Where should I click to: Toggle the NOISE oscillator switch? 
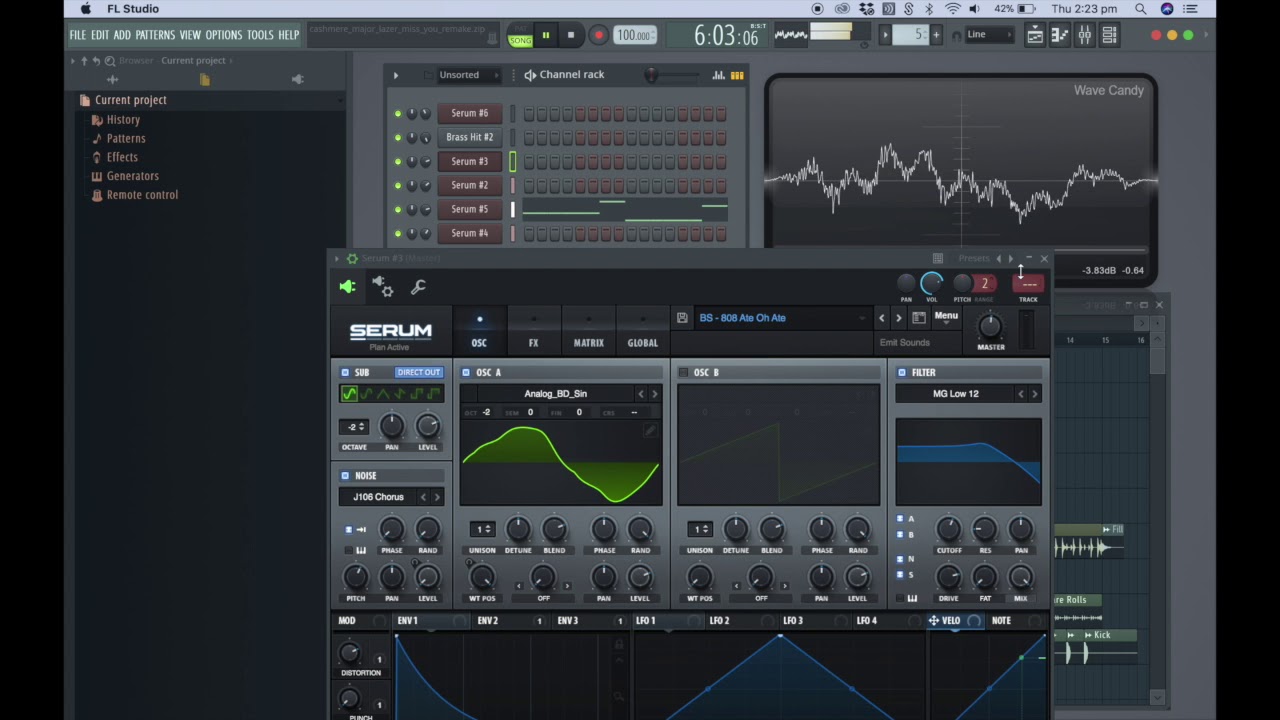click(x=345, y=476)
